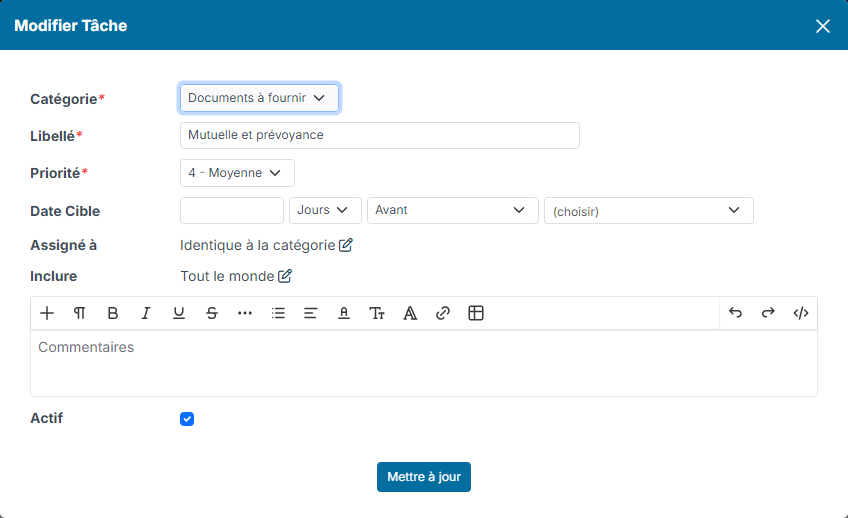Click the 'Tout le monde' text
Viewport: 848px width, 518px height.
tap(227, 276)
